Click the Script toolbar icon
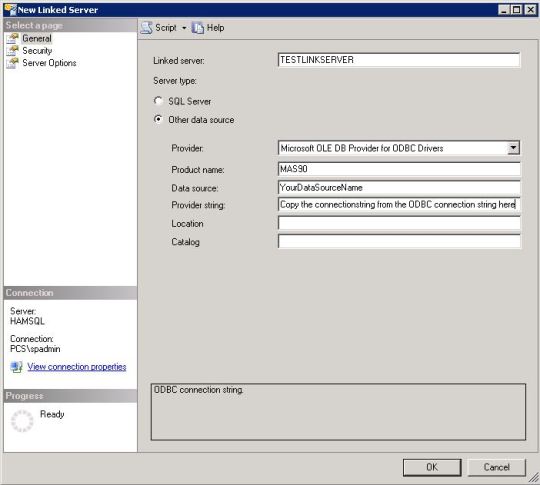540x485 pixels. pyautogui.click(x=146, y=28)
